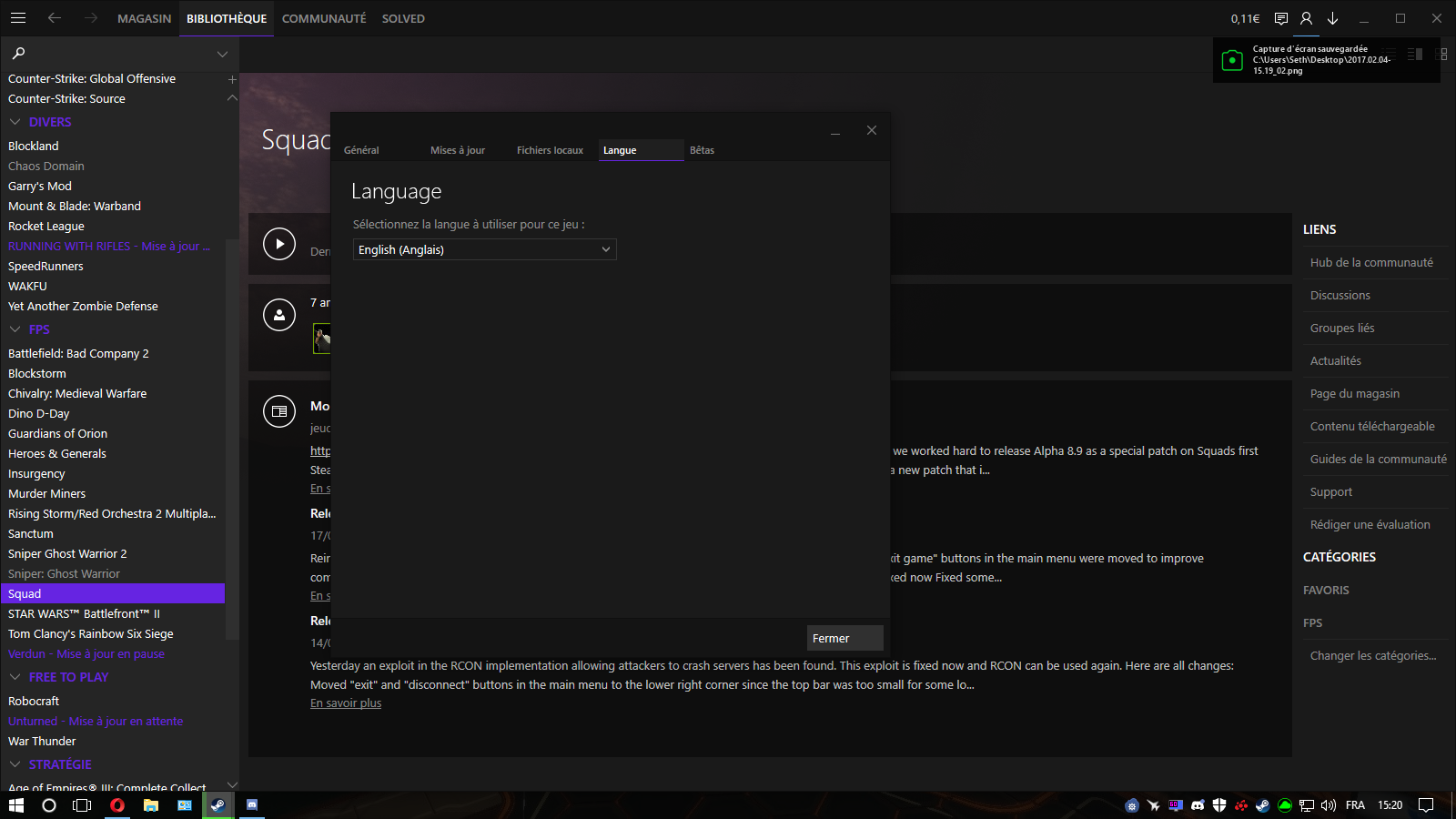Open Cortana search circle on taskbar

tap(49, 805)
